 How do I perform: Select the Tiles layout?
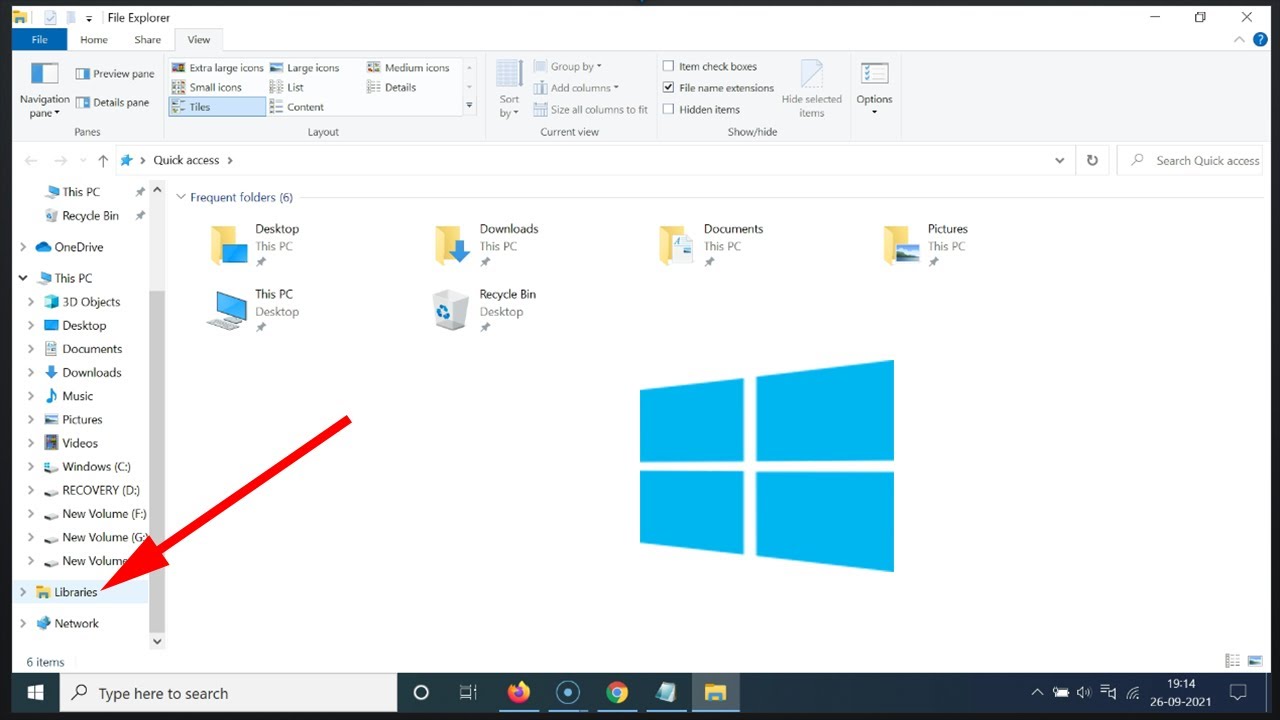(x=217, y=107)
